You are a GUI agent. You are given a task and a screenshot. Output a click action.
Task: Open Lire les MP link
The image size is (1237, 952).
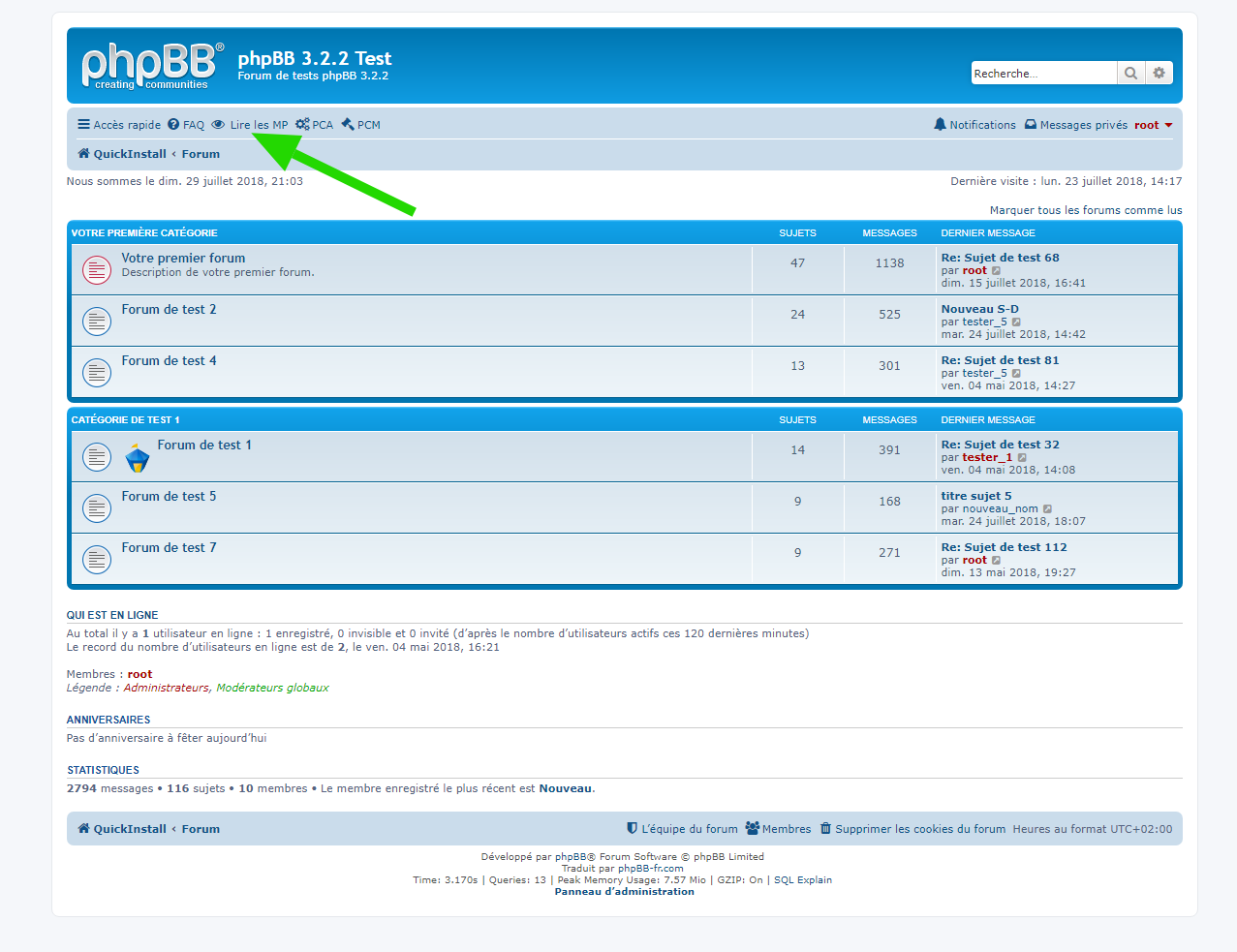tap(250, 125)
